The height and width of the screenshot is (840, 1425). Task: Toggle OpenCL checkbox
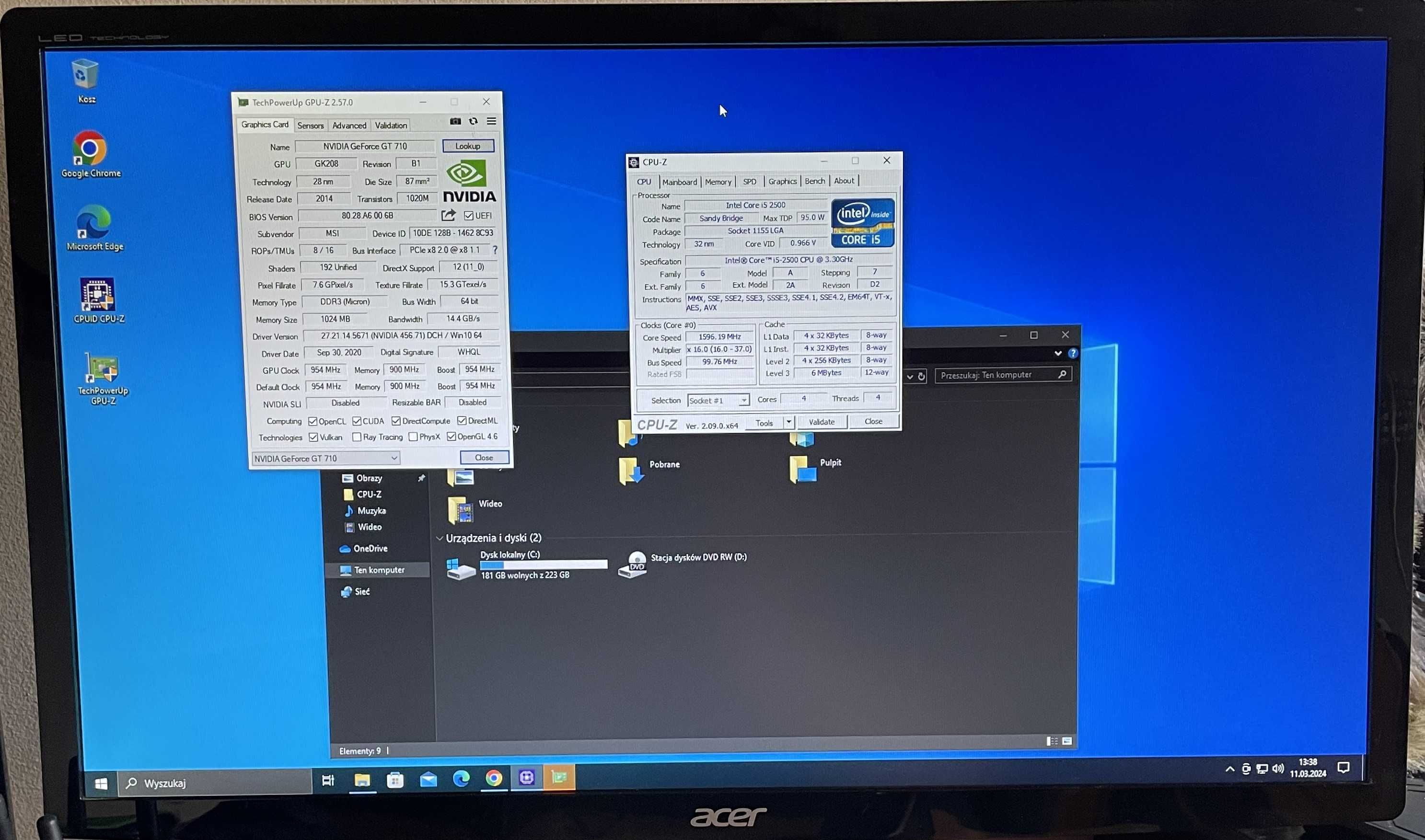313,421
